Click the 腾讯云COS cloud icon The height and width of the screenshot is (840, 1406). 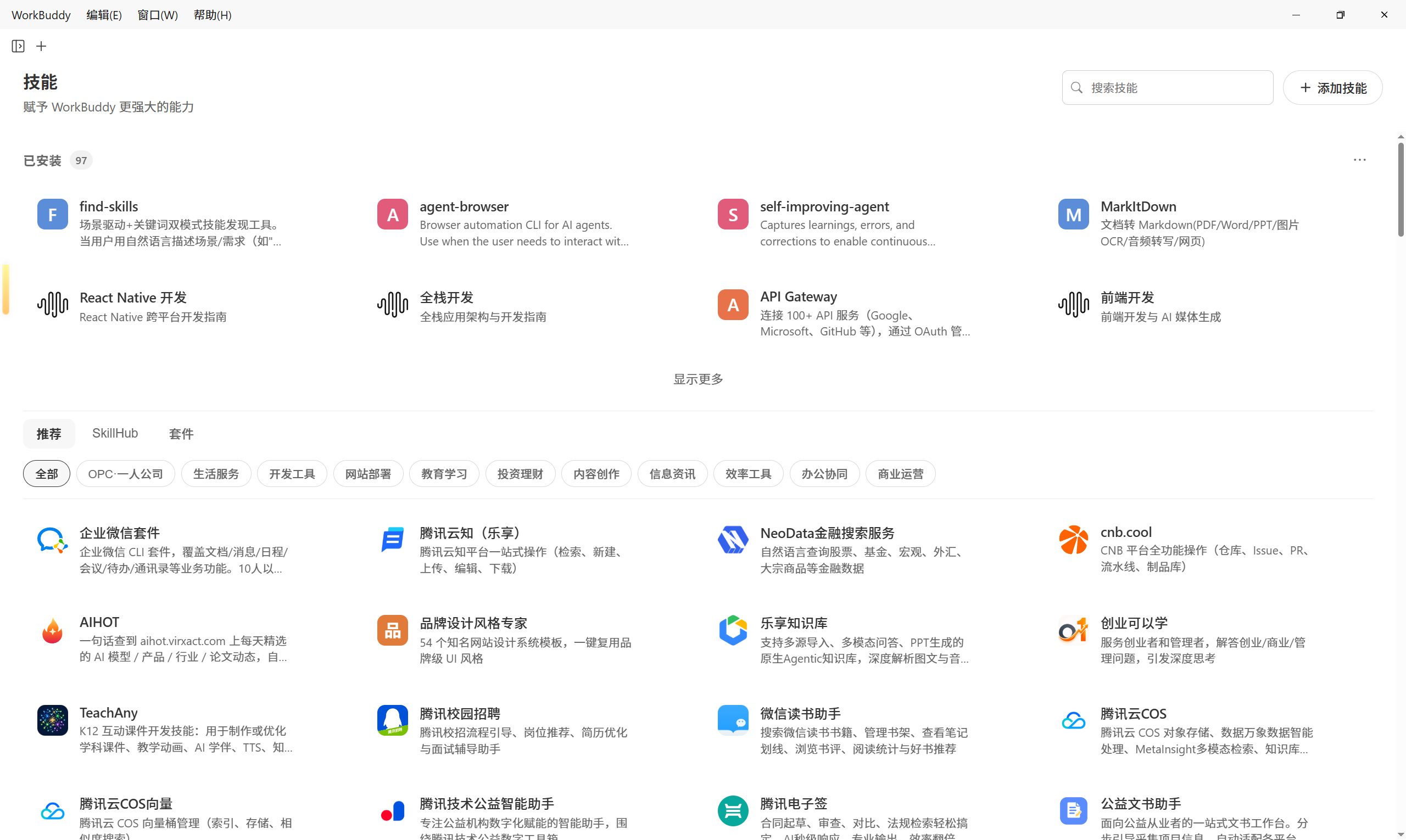coord(1073,720)
